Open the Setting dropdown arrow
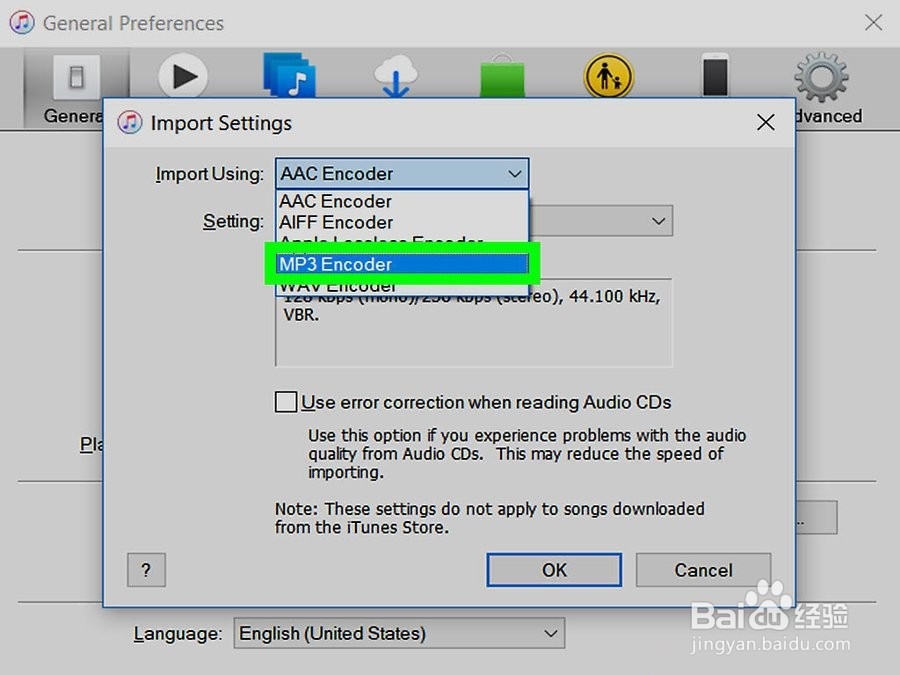The height and width of the screenshot is (675, 900). (x=658, y=221)
